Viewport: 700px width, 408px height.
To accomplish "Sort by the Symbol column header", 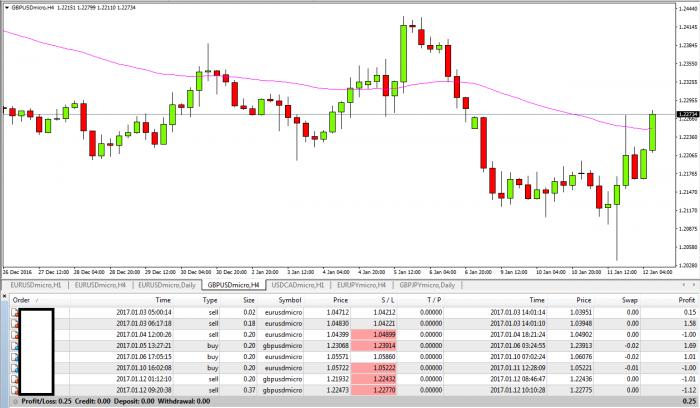I will tap(289, 300).
